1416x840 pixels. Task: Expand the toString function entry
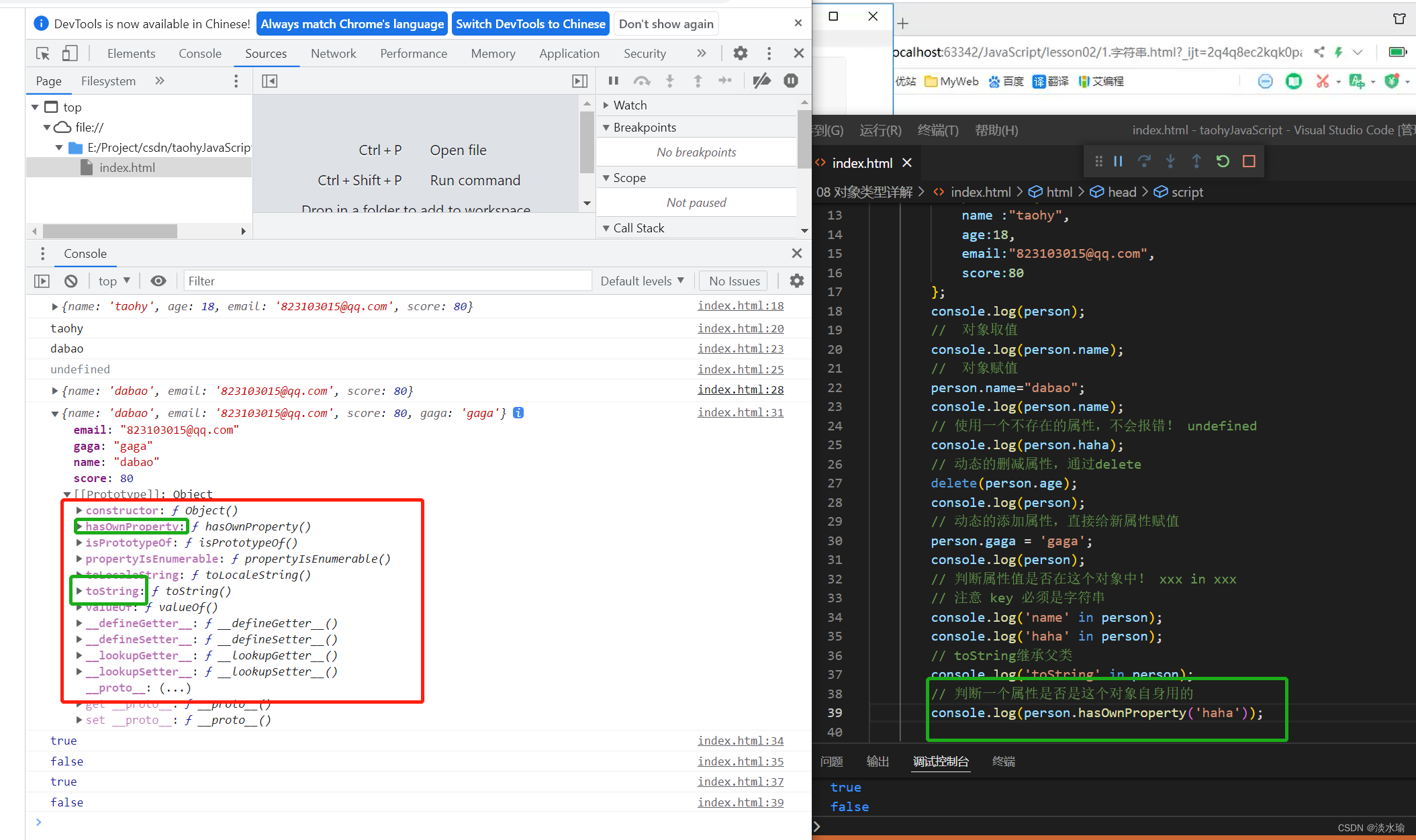79,591
